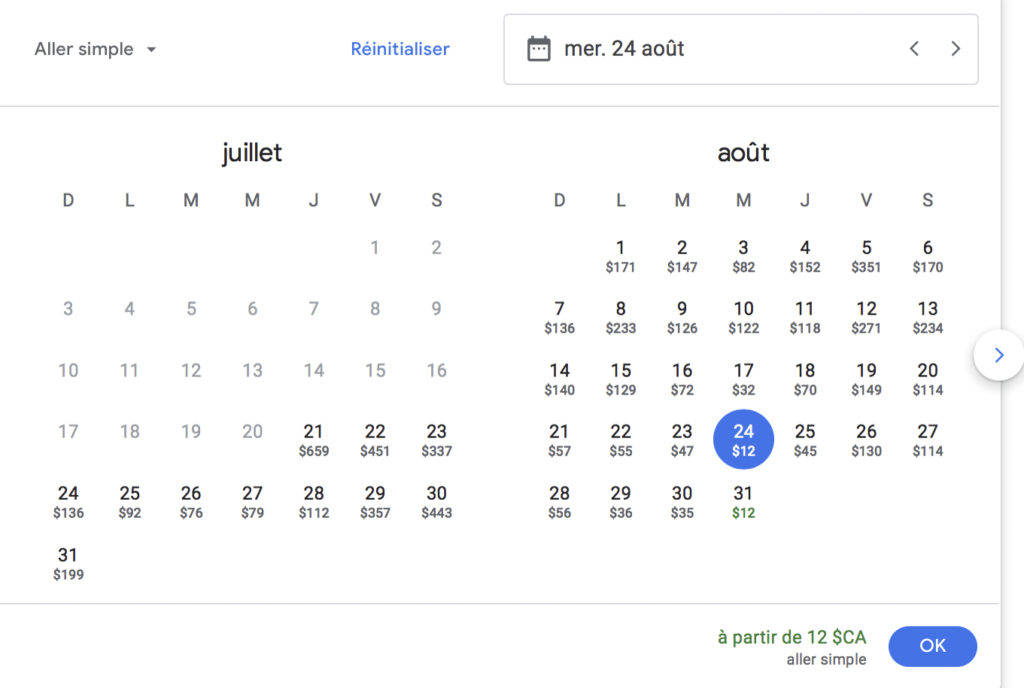1024x688 pixels.
Task: Choose August 30 priced at $35
Action: coord(682,502)
